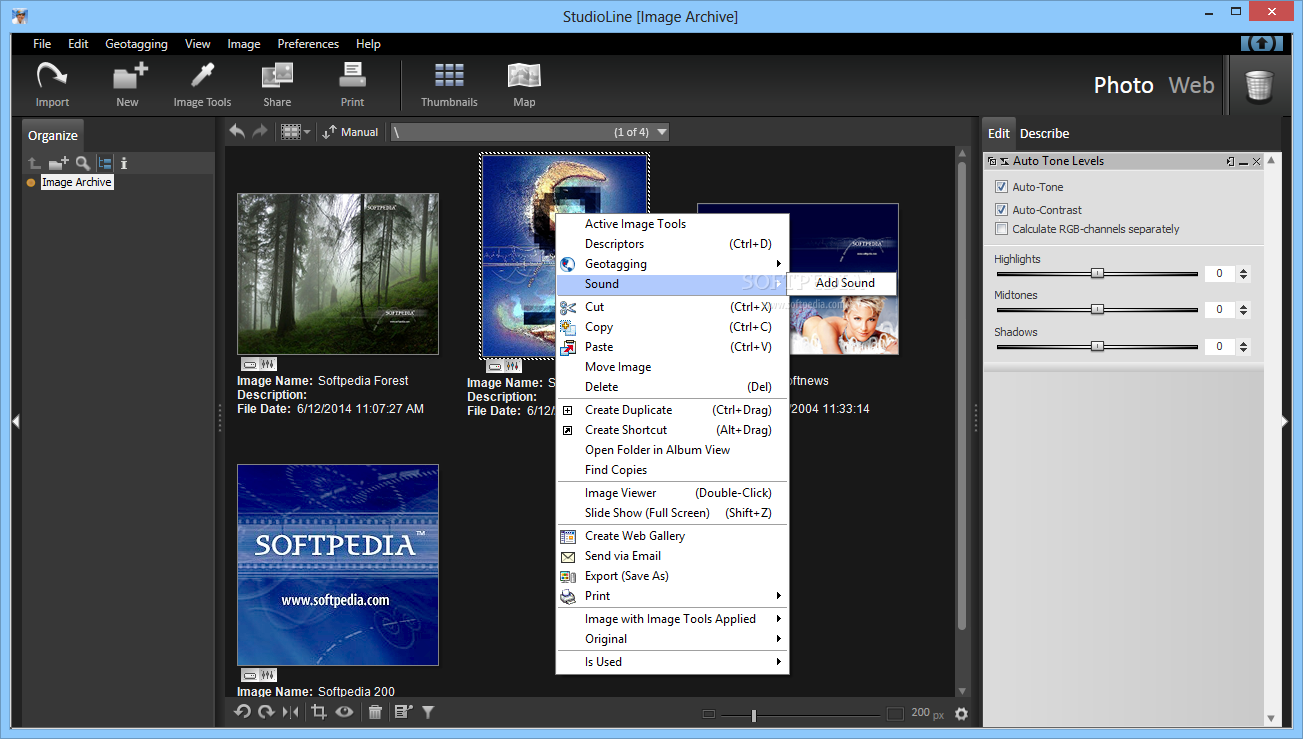This screenshot has width=1303, height=739.
Task: Minimize the Auto Tone Levels panel
Action: (1243, 161)
